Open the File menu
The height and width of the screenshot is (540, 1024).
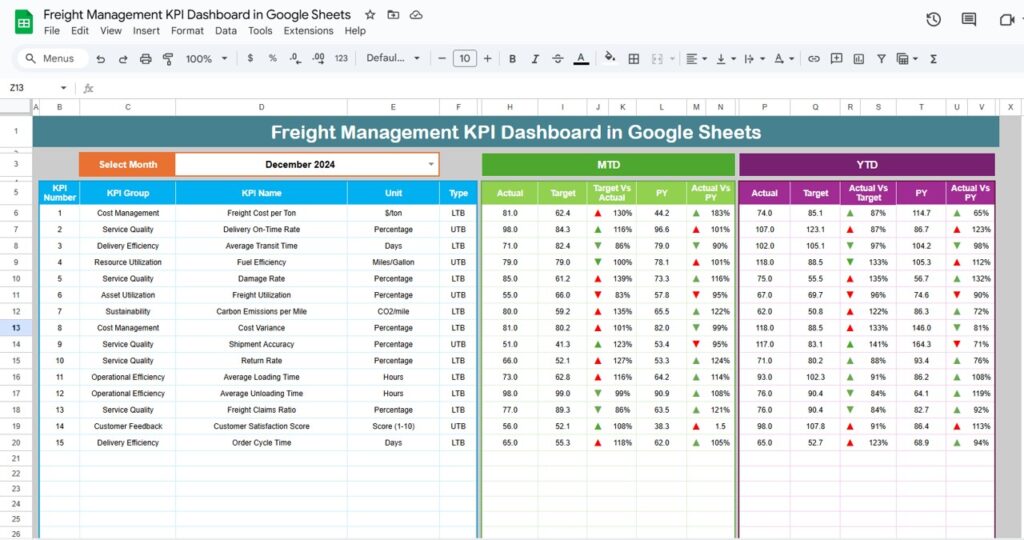click(52, 31)
